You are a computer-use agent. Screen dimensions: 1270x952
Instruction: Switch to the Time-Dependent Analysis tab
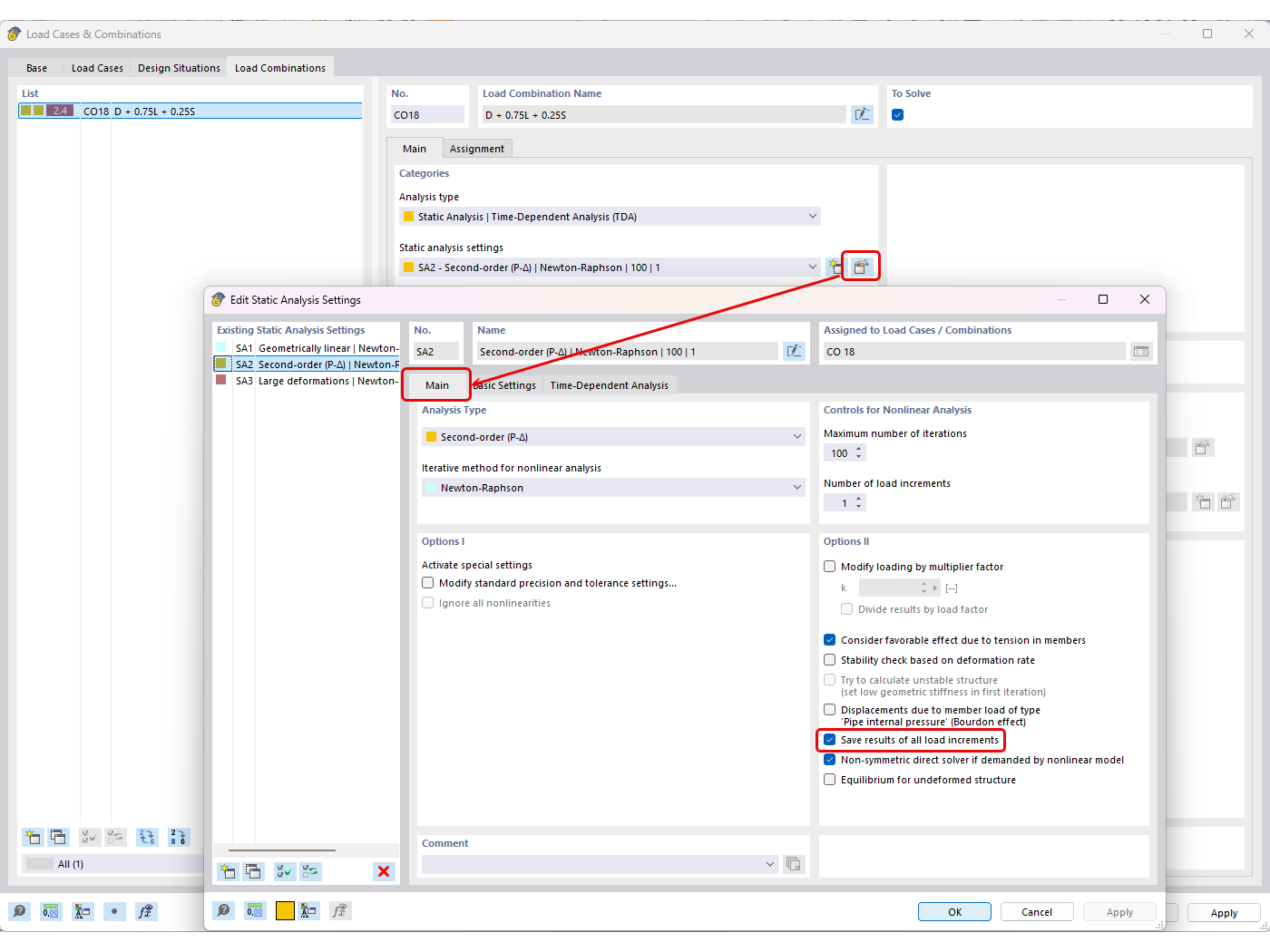click(x=609, y=384)
